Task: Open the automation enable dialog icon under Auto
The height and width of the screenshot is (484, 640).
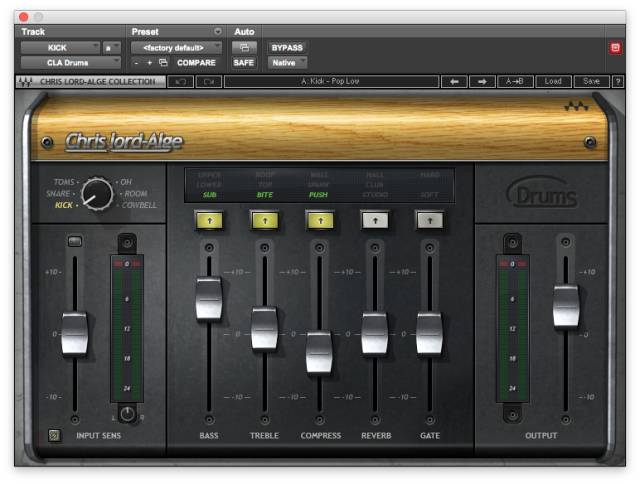Action: (x=244, y=48)
